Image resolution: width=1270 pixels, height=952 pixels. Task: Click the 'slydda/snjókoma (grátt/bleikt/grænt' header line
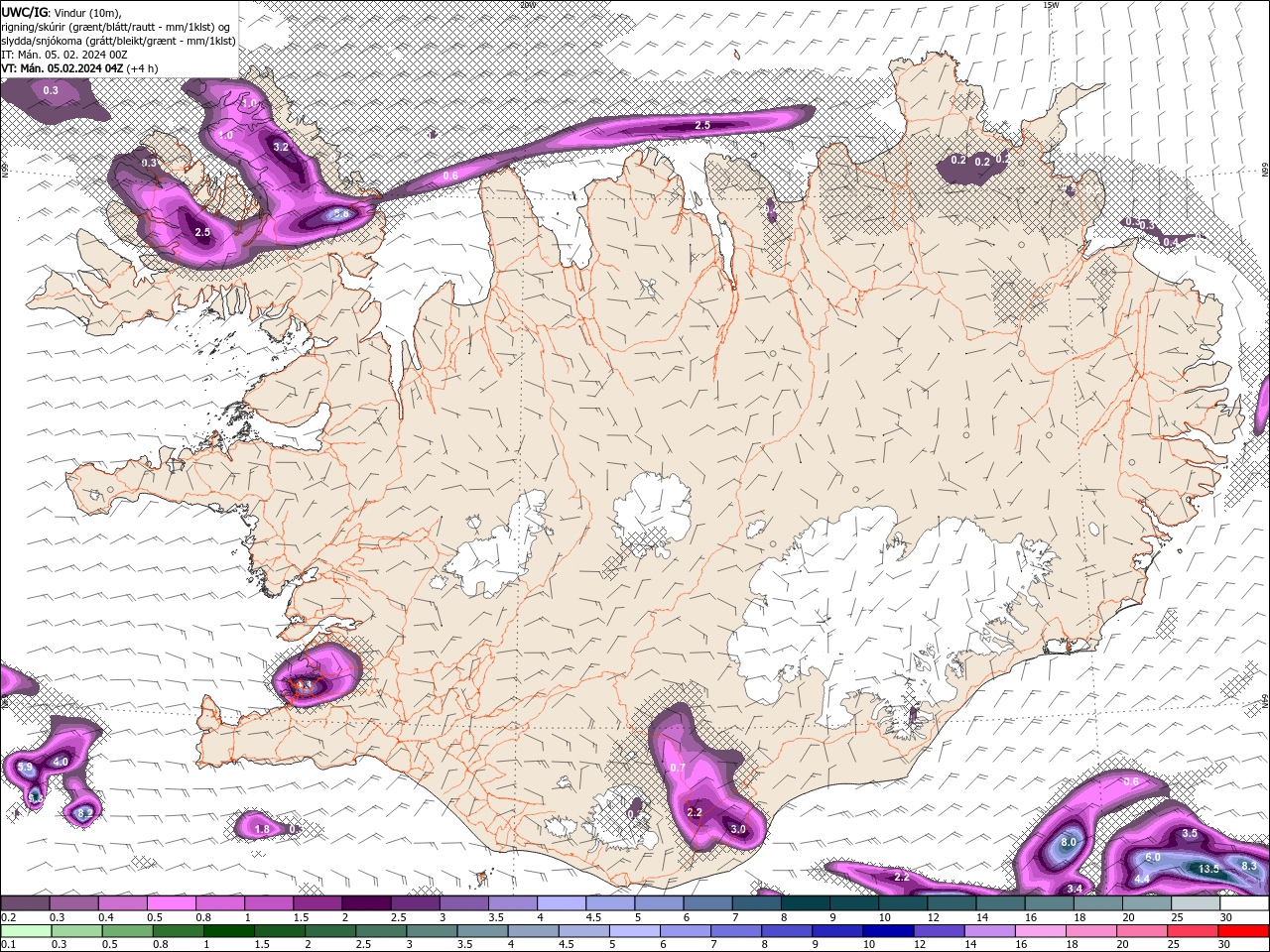(x=119, y=41)
